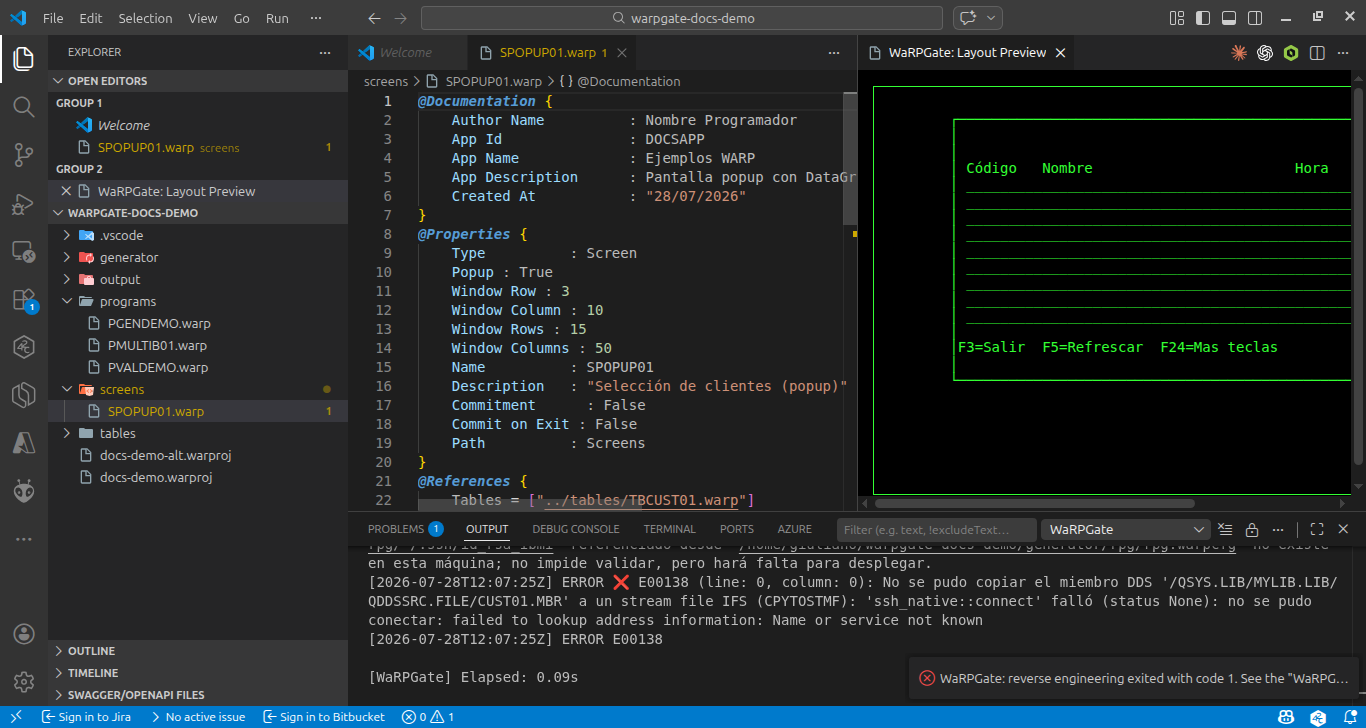
Task: Open the Search view in activity bar
Action: point(24,106)
